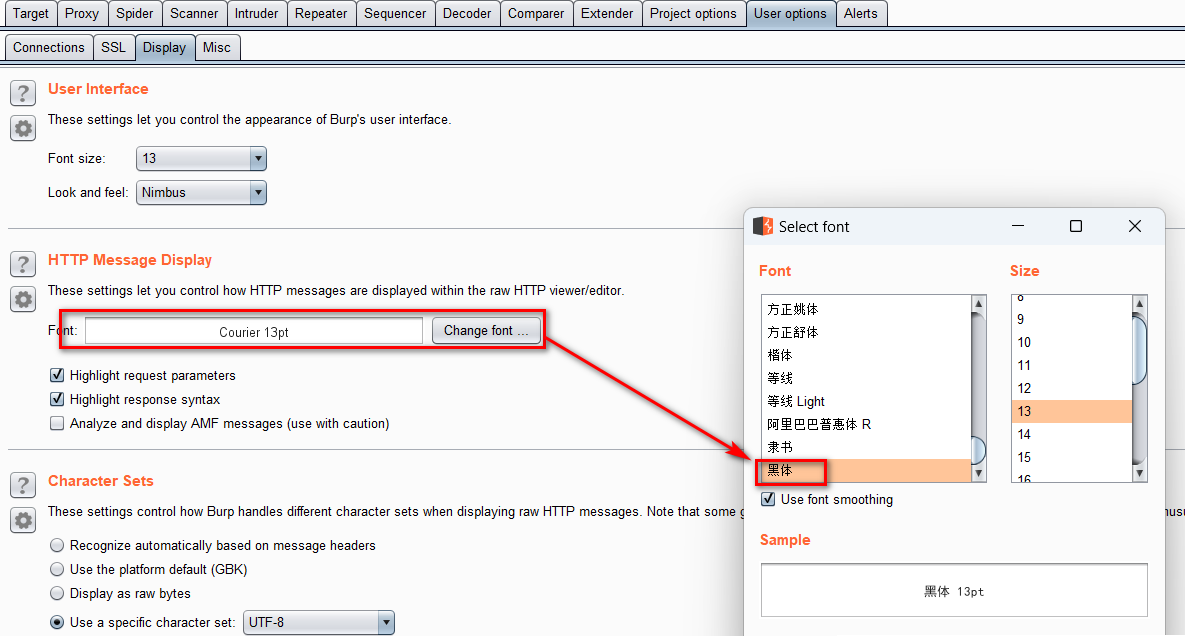The height and width of the screenshot is (636, 1185).
Task: Open help for User Interface section
Action: tap(23, 93)
